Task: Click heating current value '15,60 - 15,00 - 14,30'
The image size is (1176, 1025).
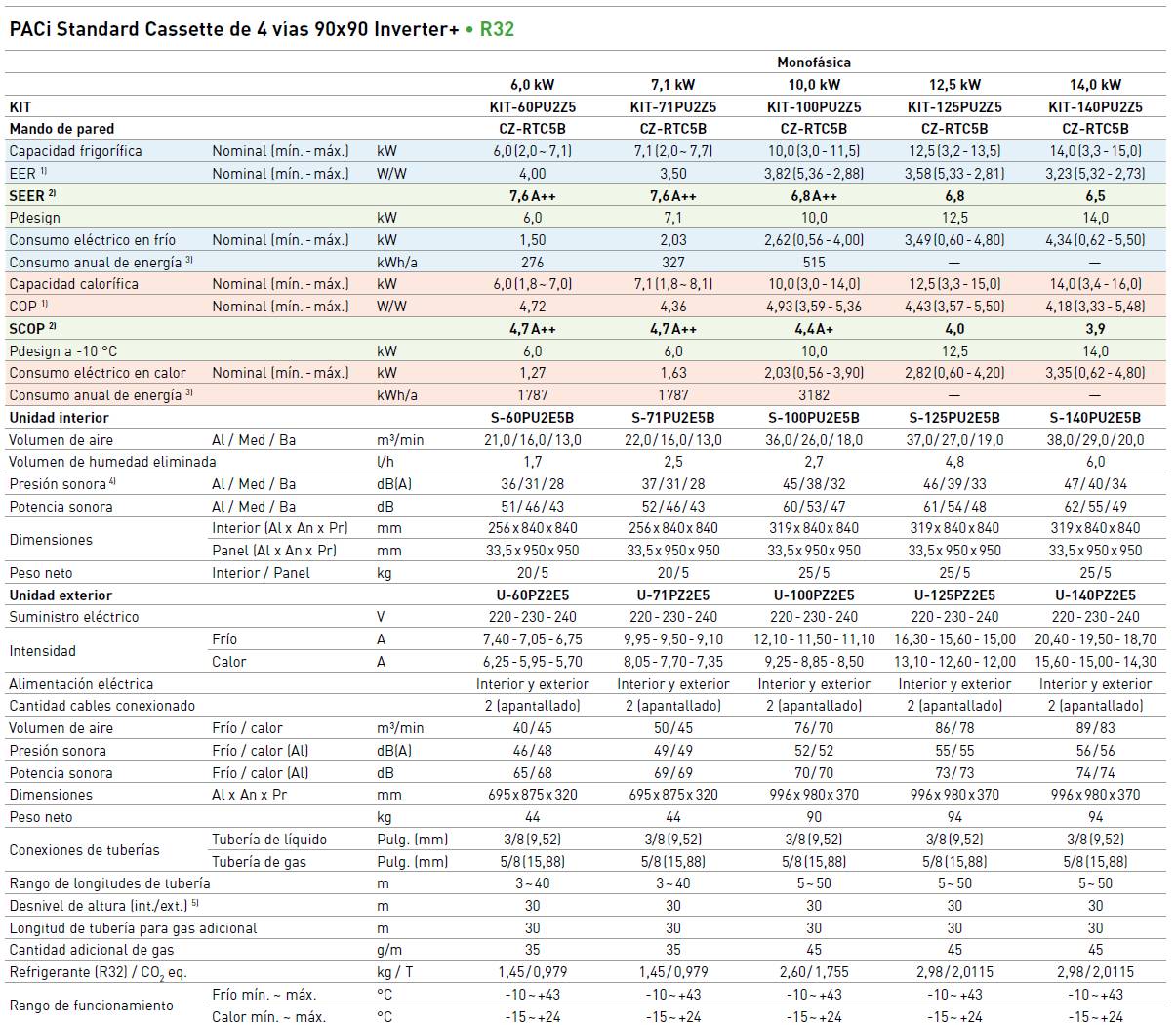Action: [1095, 662]
